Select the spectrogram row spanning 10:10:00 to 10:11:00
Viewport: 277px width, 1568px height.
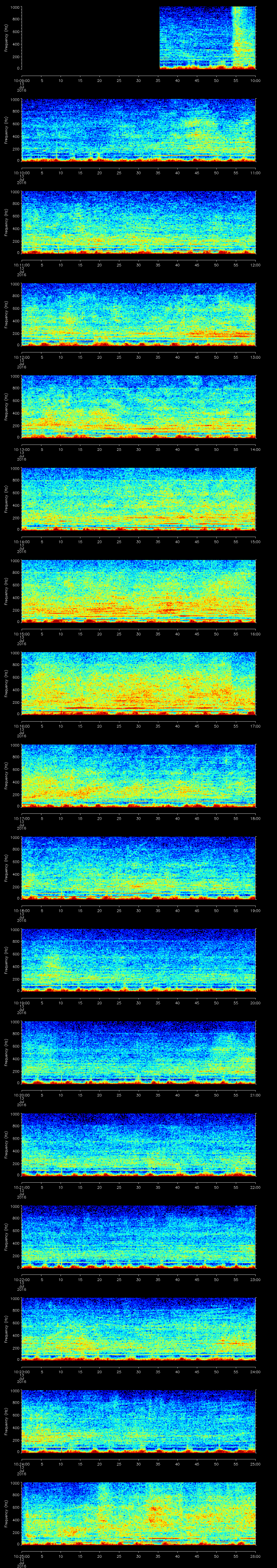click(138, 130)
